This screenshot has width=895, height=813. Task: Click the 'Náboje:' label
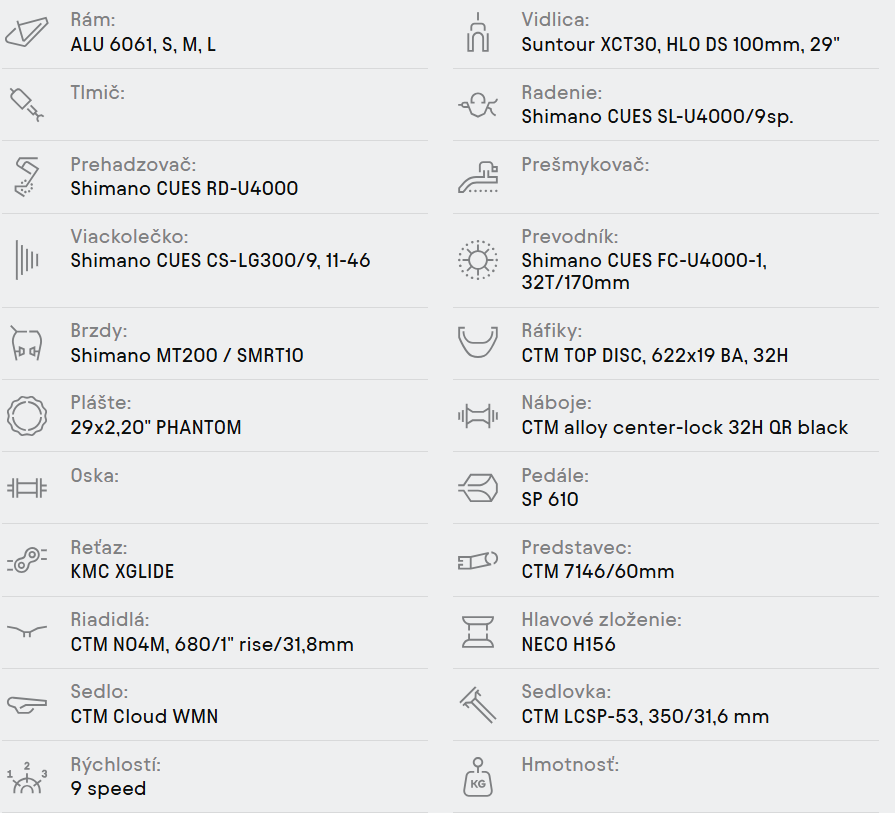[x=557, y=403]
